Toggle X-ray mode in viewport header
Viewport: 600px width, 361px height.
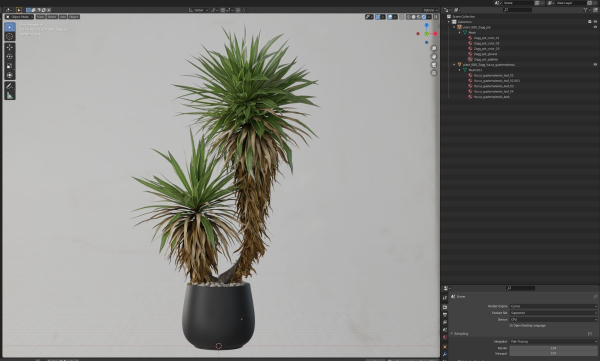pos(402,17)
